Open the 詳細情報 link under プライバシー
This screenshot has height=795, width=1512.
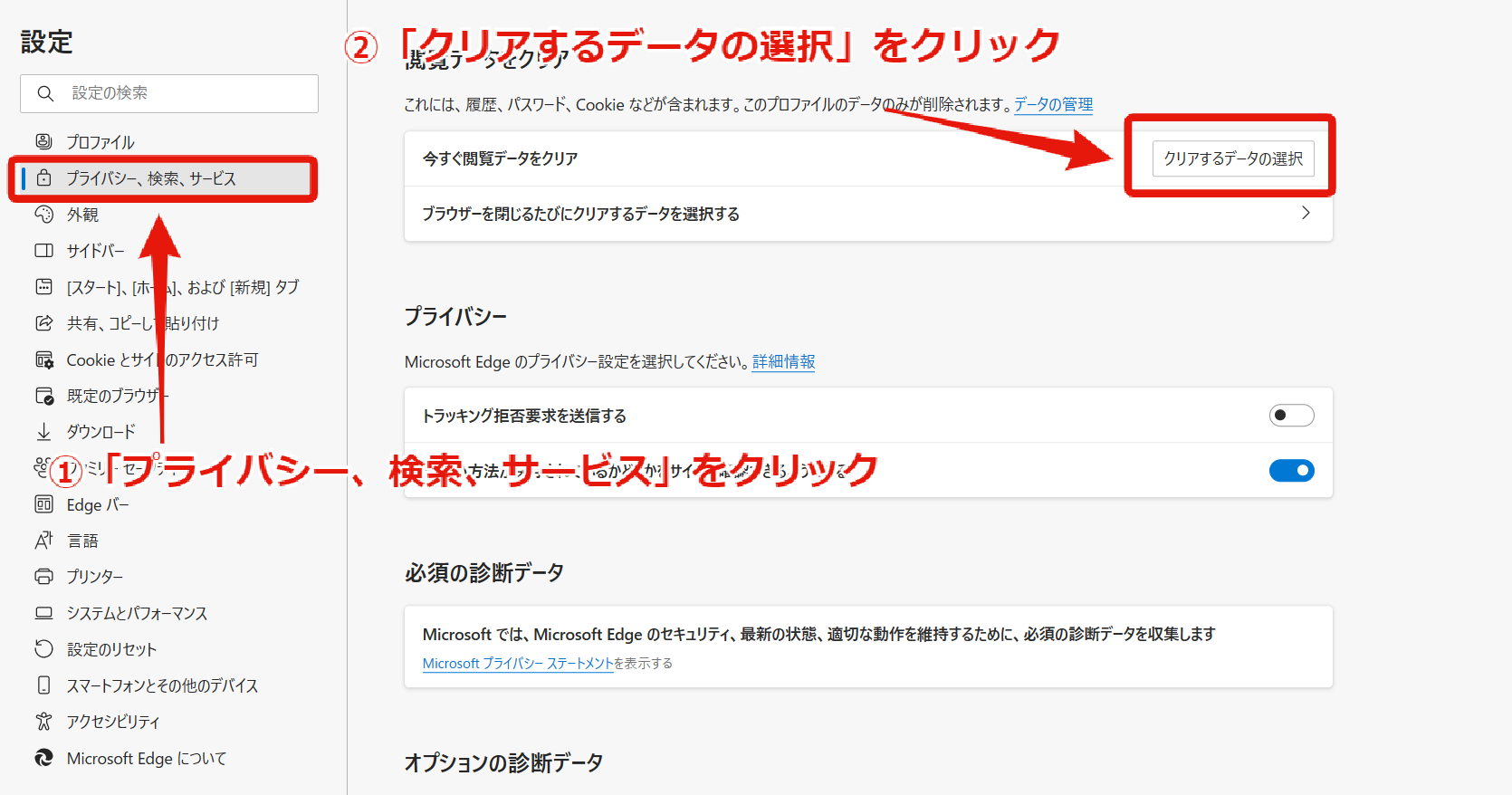(783, 361)
